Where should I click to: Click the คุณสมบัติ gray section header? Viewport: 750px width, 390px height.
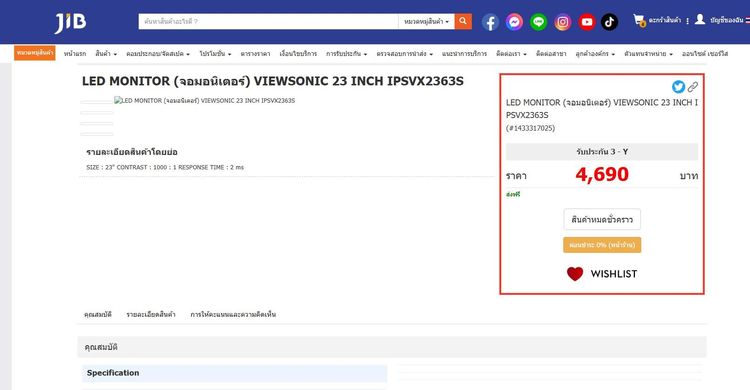[392, 347]
